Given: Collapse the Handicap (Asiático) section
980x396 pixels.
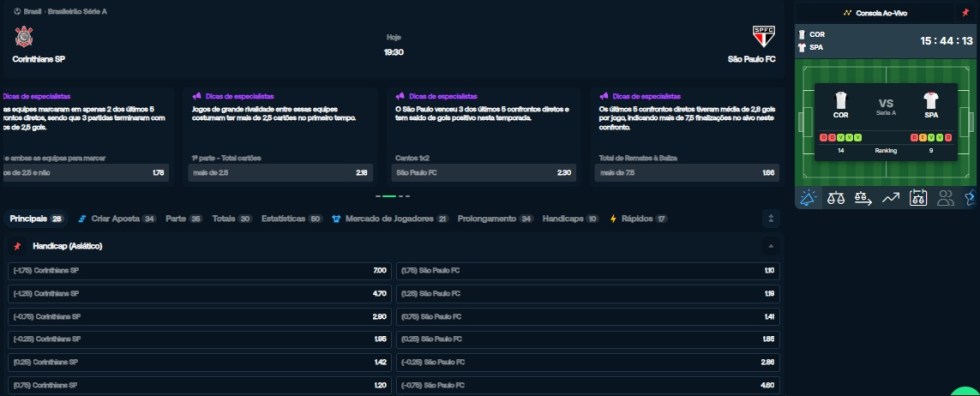Looking at the screenshot, I should [x=771, y=247].
